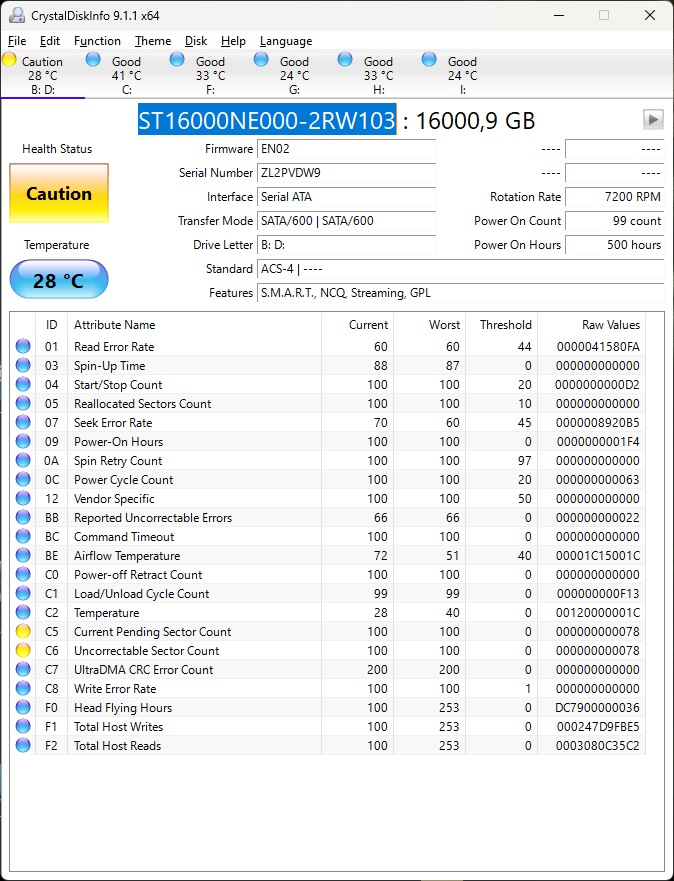Click the status icon for Reallocated Sectors Count
The height and width of the screenshot is (881, 674).
click(x=23, y=404)
